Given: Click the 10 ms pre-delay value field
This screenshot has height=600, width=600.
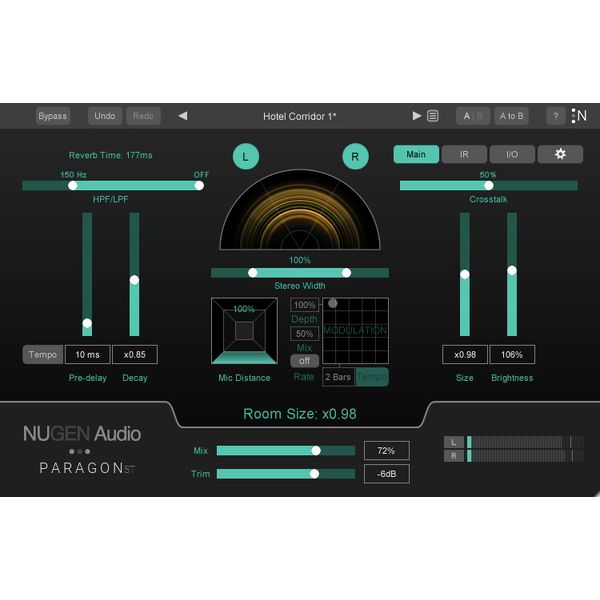Looking at the screenshot, I should coord(88,355).
